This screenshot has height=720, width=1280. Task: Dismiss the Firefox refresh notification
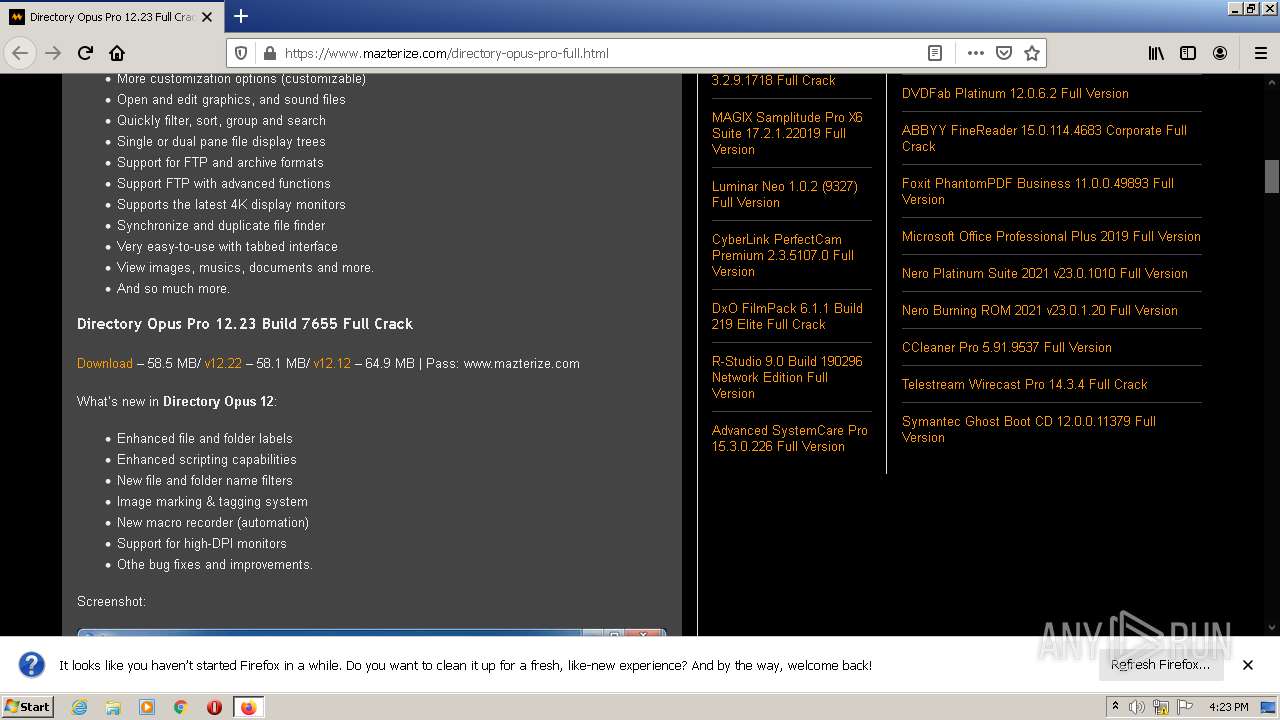(1248, 665)
